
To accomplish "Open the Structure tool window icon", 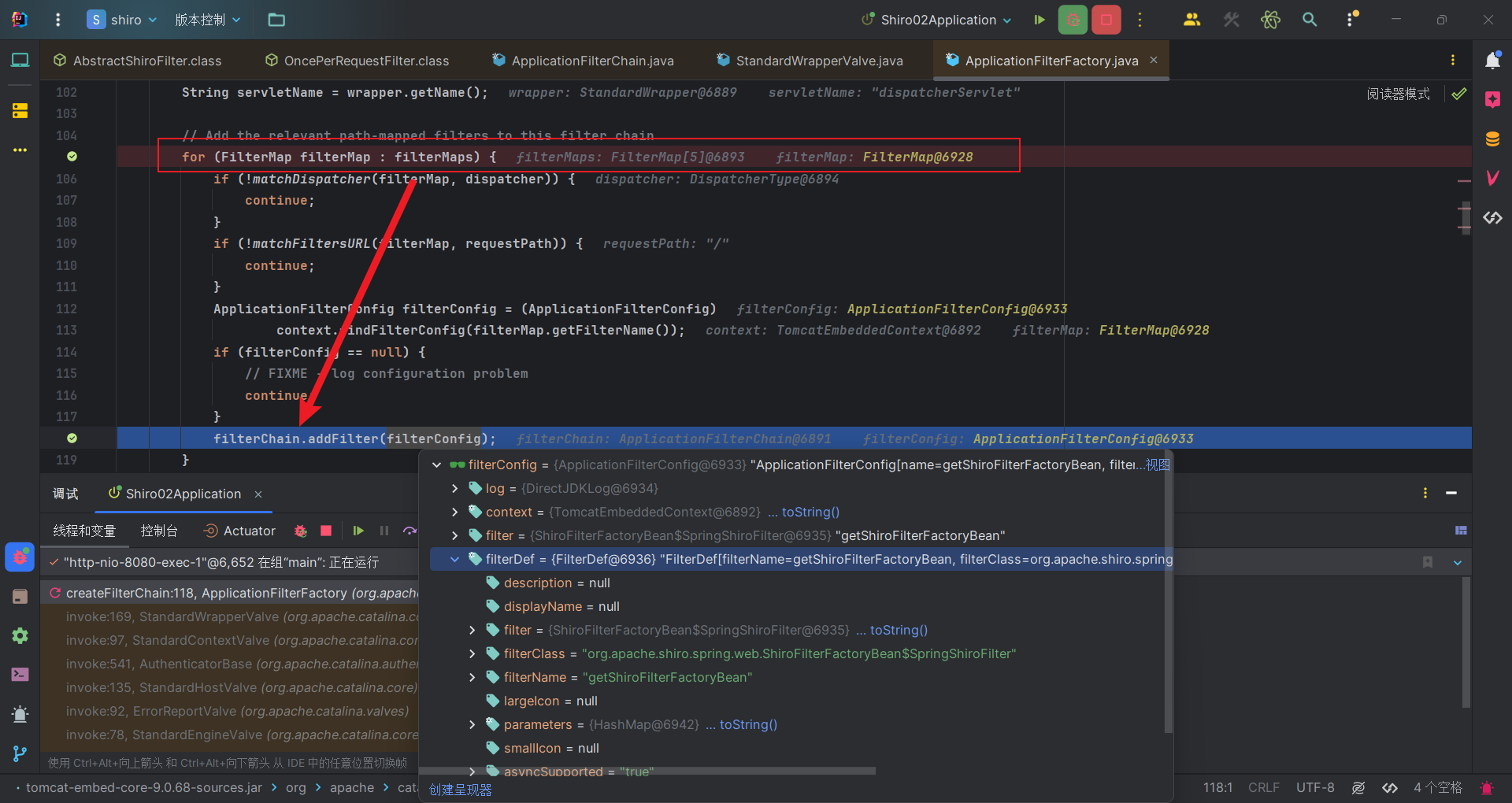I will tap(20, 111).
